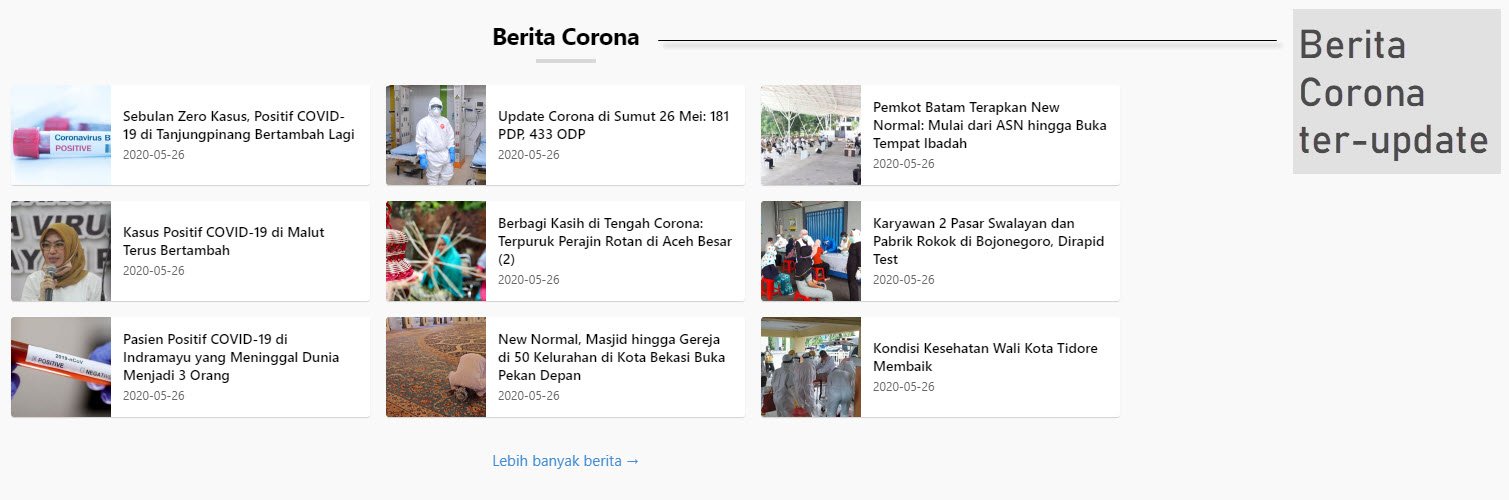Select date 2020-05-26 under Bojonegoro headline
Image resolution: width=1509 pixels, height=500 pixels.
[904, 279]
